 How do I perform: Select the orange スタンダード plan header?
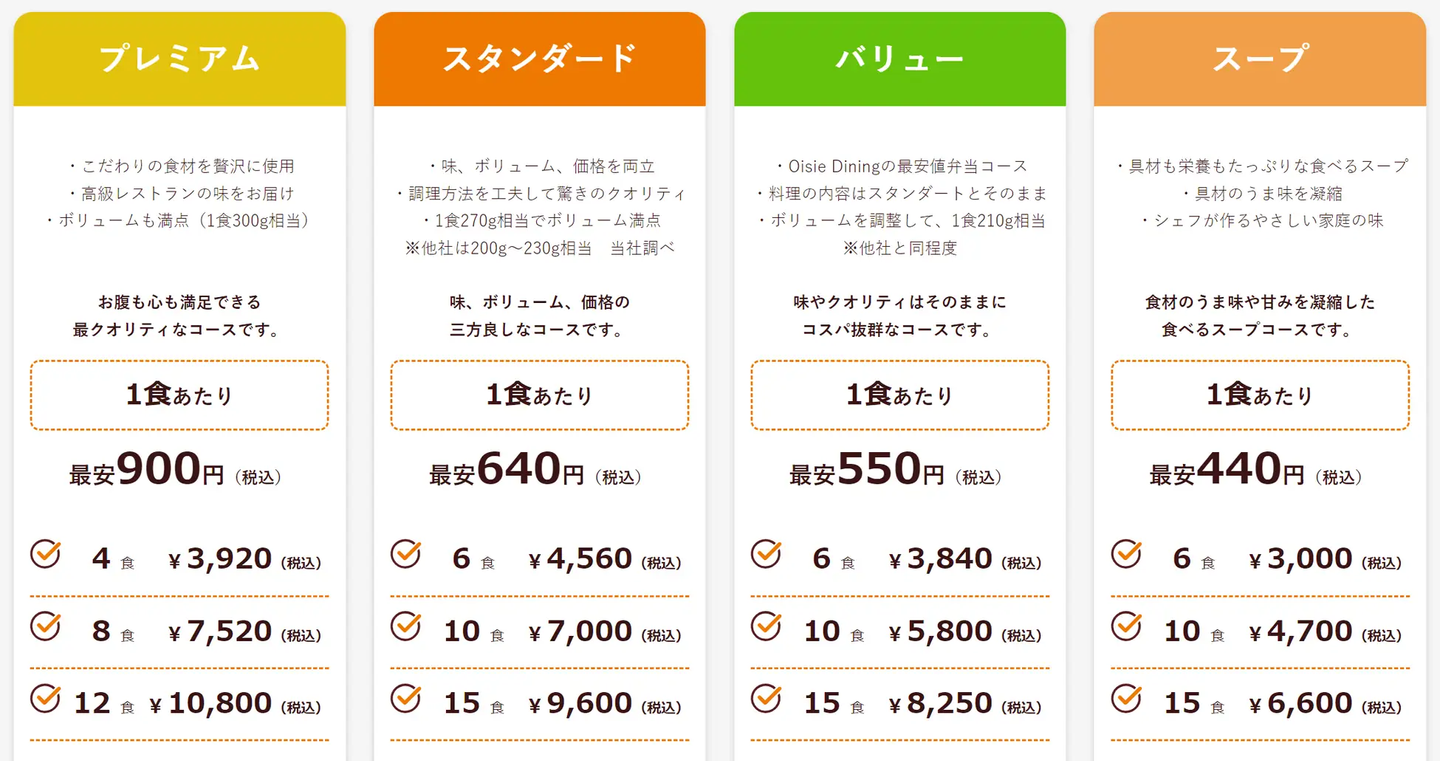pos(540,59)
